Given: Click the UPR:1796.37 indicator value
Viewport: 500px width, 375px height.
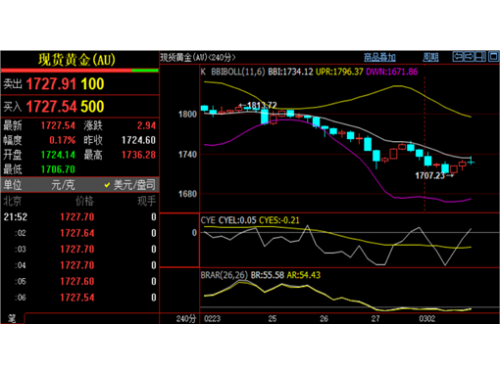Looking at the screenshot, I should pos(339,72).
